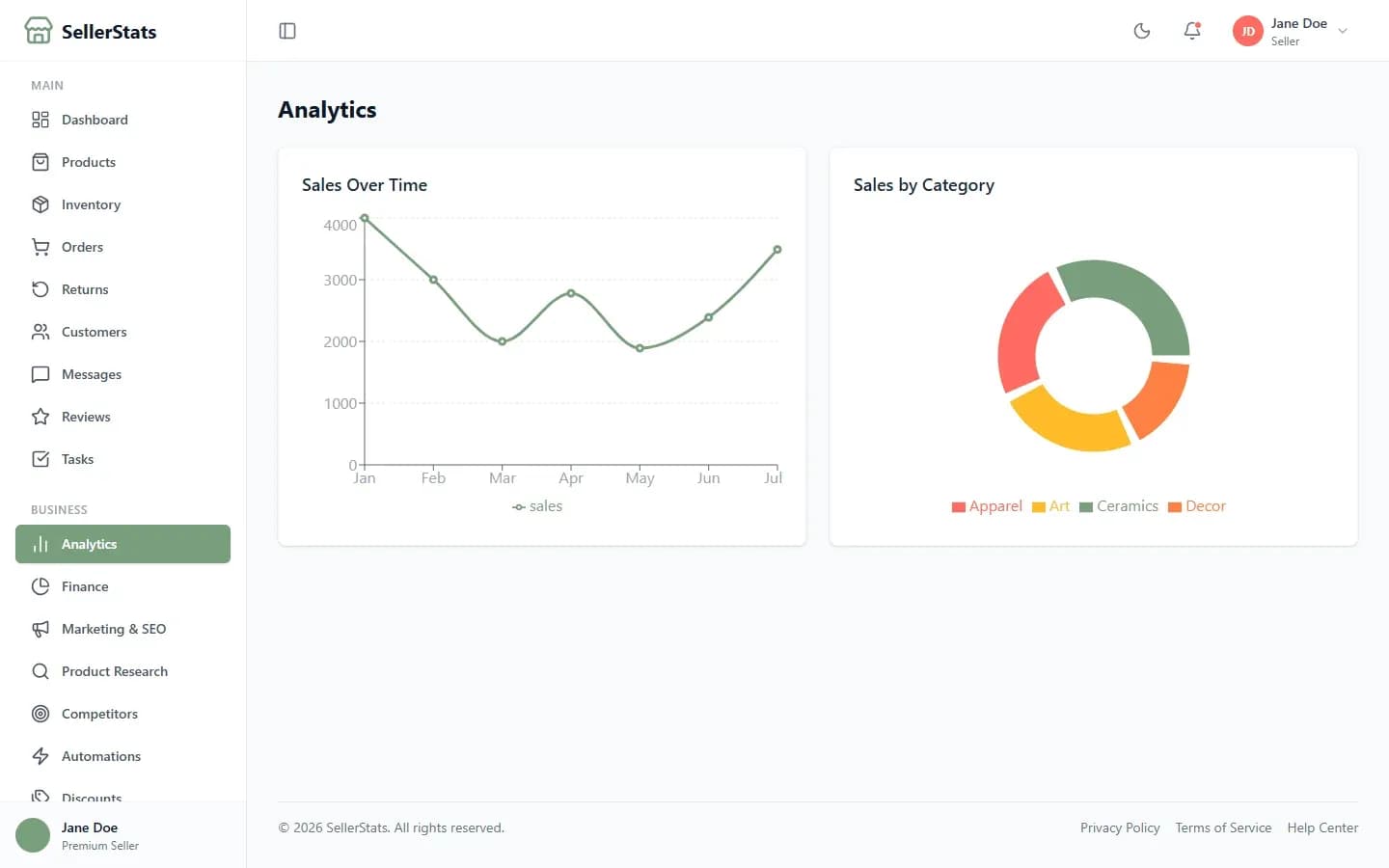Toggle Apparel in the category legend
Screen dimensions: 1389x868
tap(987, 506)
